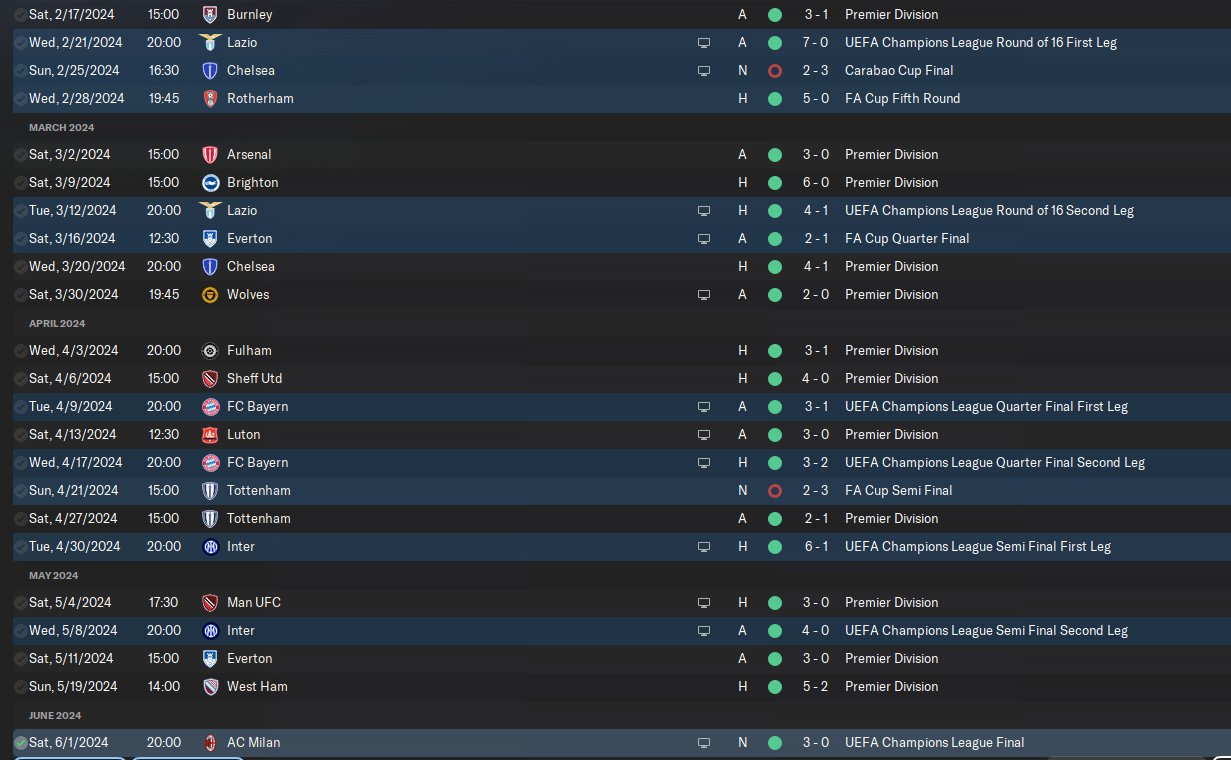The height and width of the screenshot is (760, 1231).
Task: Click the Fulham club badge
Action: point(210,351)
